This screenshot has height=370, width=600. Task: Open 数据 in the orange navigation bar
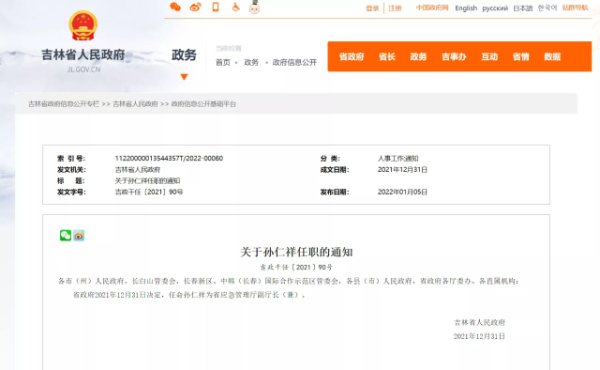tap(552, 57)
